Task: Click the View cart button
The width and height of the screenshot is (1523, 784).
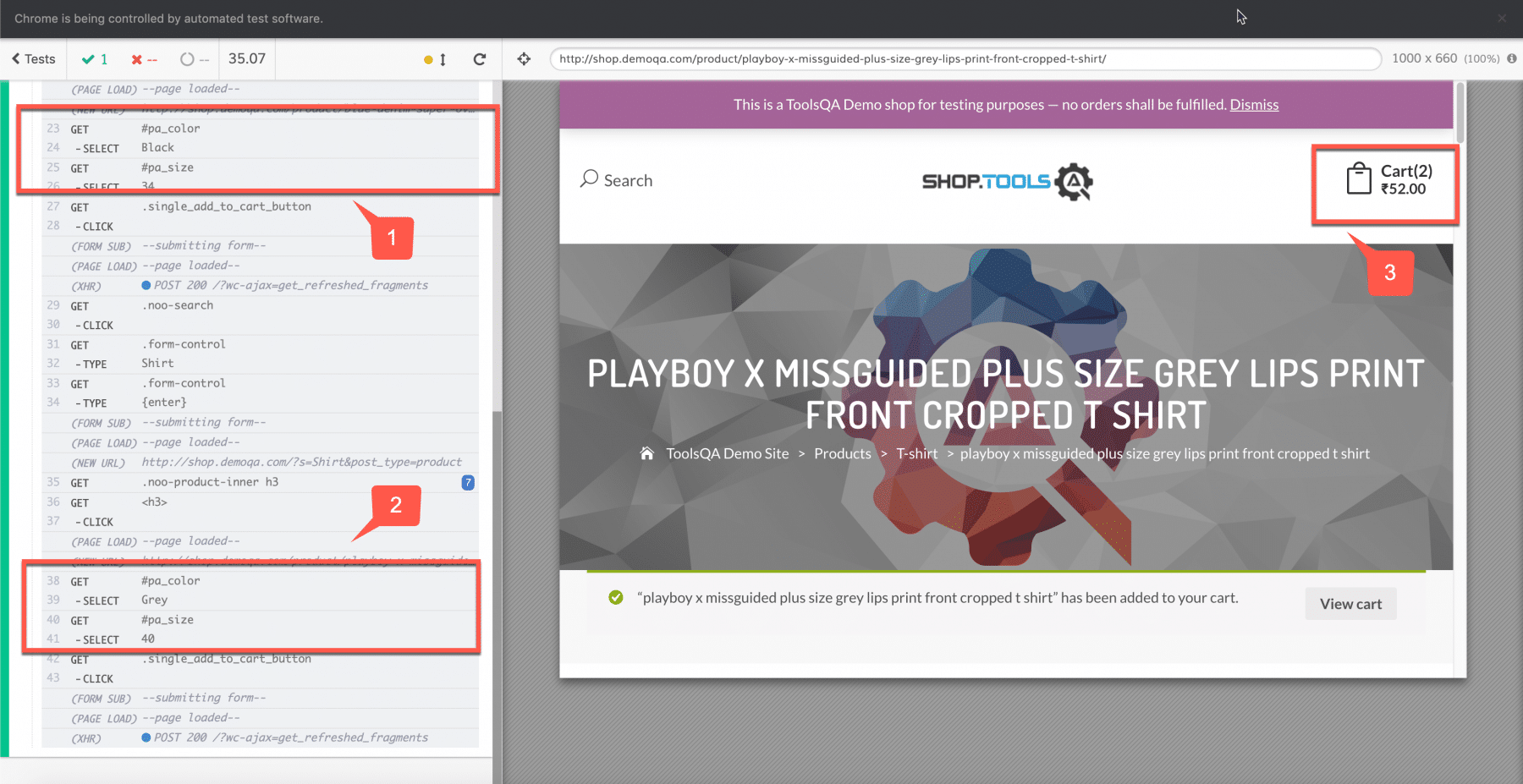Action: [1350, 604]
